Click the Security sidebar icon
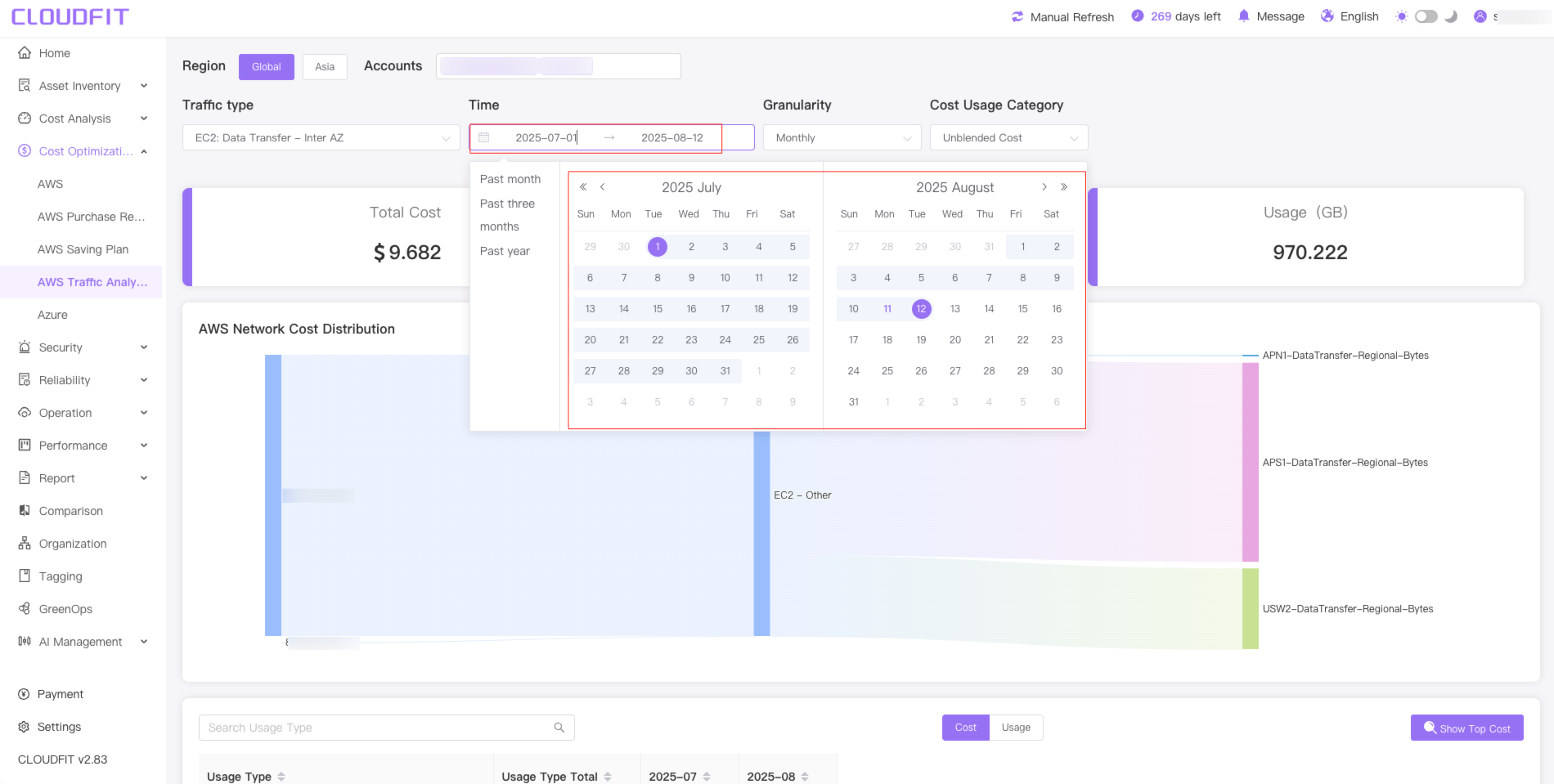 pos(25,347)
